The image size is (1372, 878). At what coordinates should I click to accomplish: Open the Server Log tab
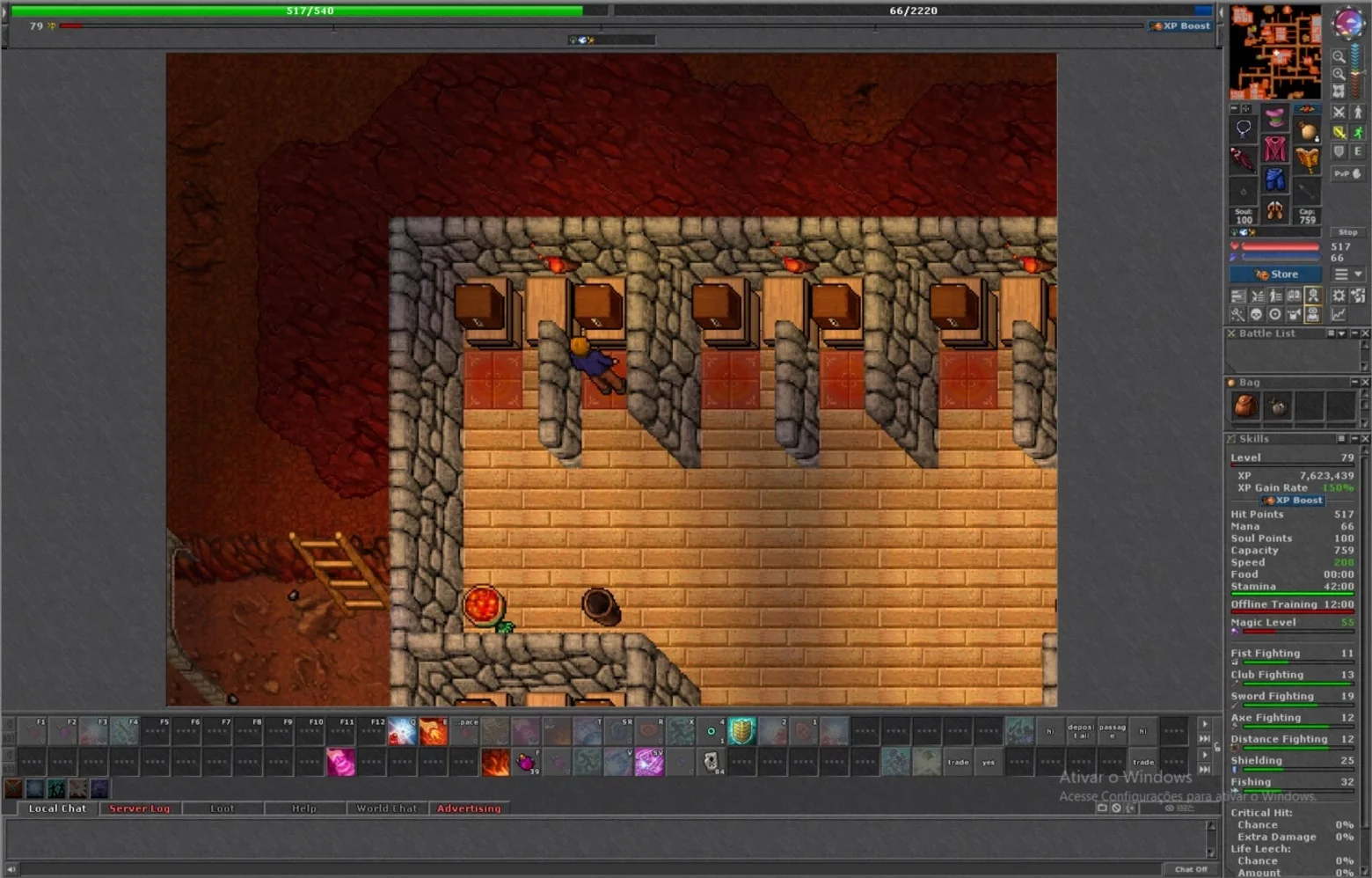click(x=140, y=808)
